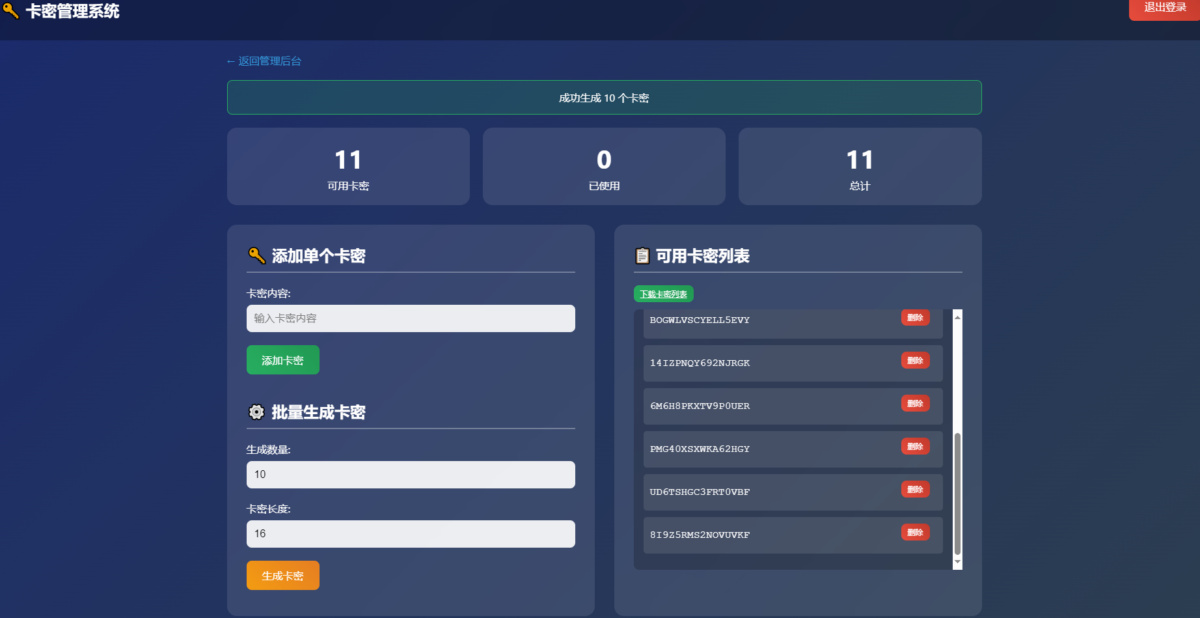The width and height of the screenshot is (1200, 618).
Task: Remove card key PMG40XSXWKA62HGY
Action: (x=915, y=446)
